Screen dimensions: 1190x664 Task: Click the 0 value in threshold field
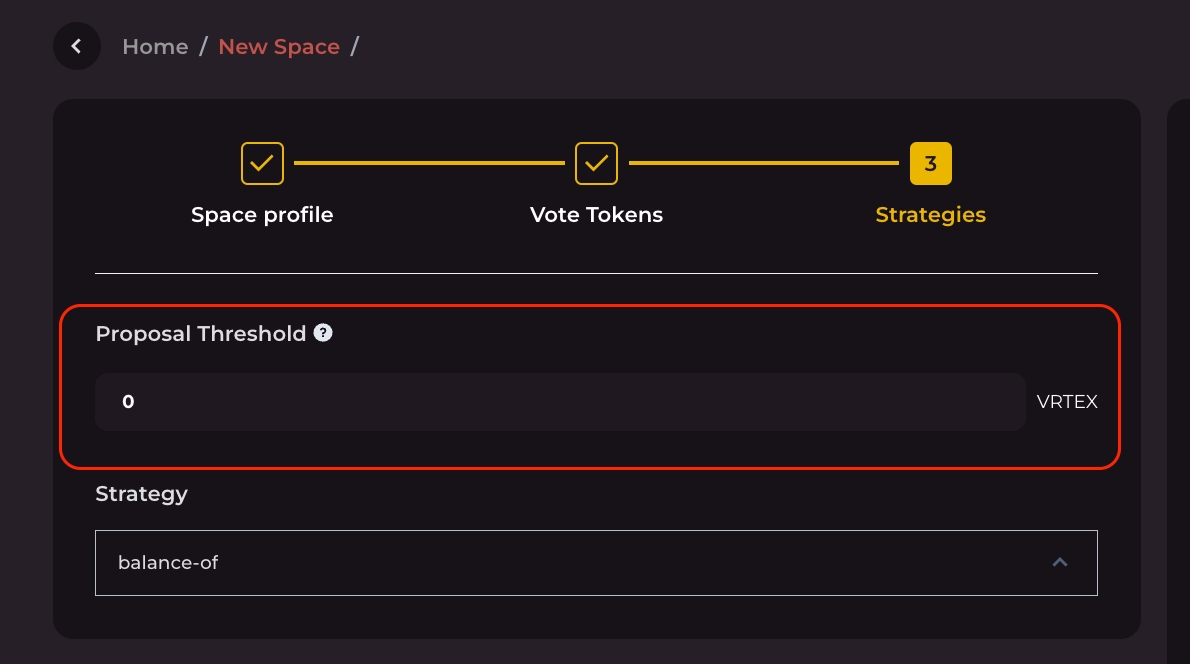pos(128,402)
